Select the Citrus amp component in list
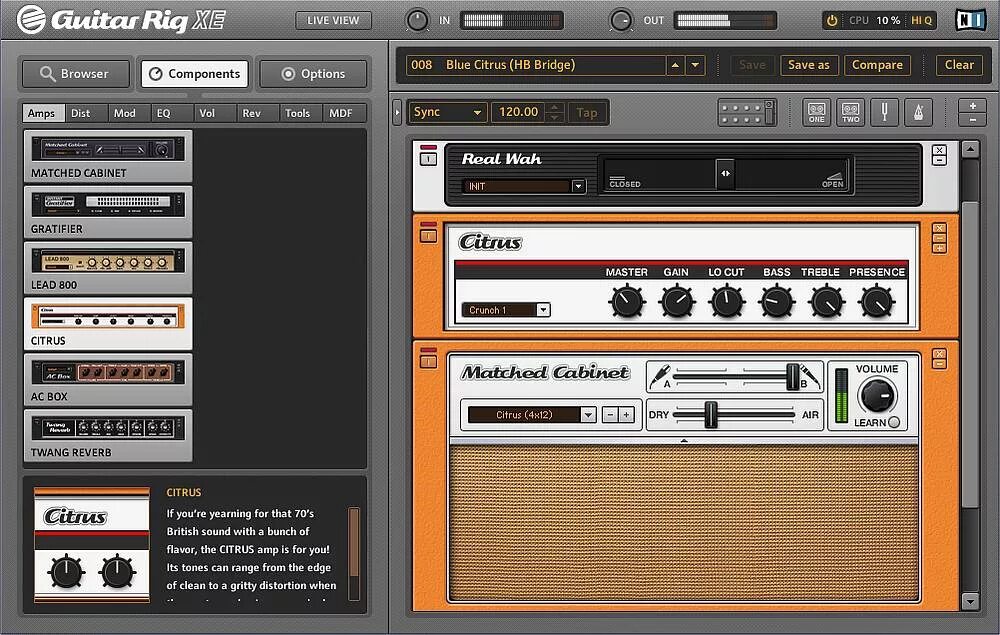 point(108,323)
